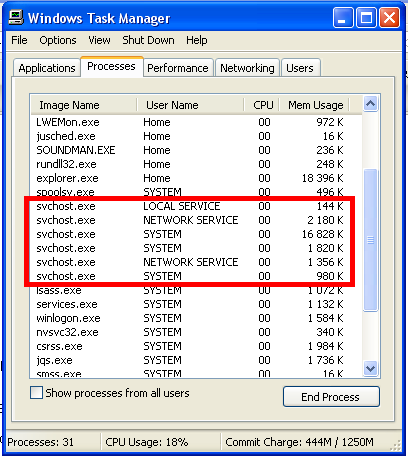
Task: Switch to the Applications tab
Action: pos(47,68)
